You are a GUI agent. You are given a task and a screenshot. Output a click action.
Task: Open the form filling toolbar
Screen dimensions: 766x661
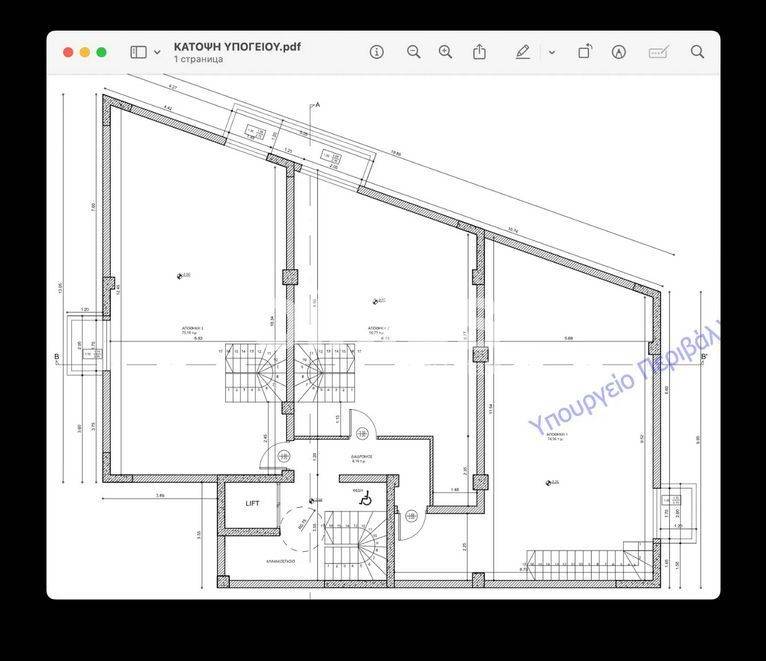point(658,52)
